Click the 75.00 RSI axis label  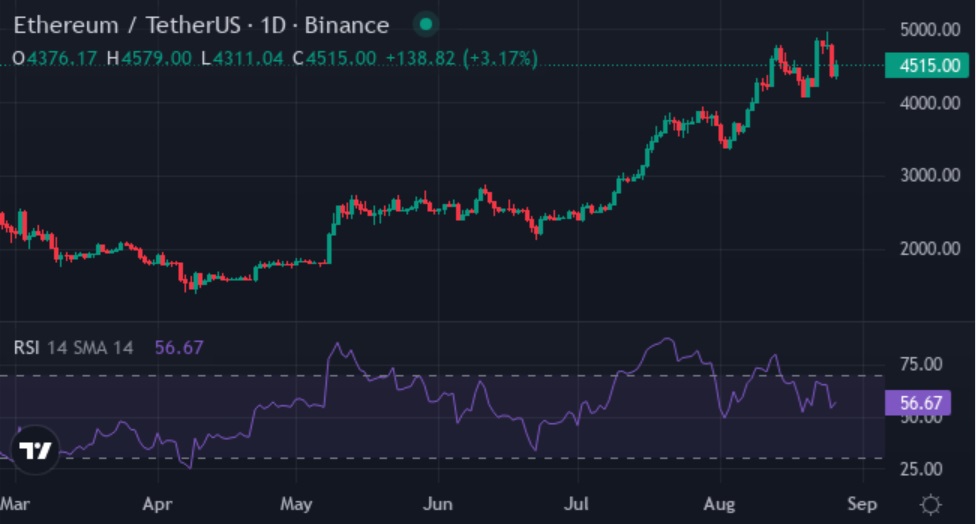tap(921, 364)
